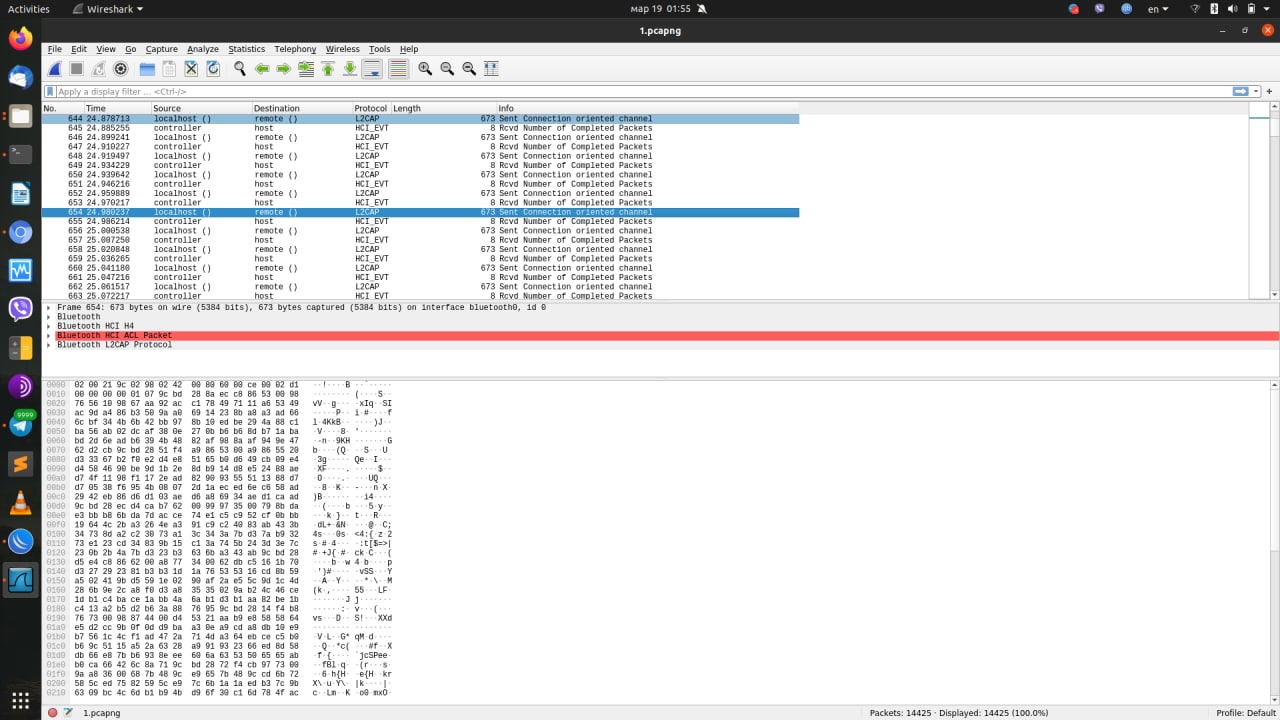Jump to the first packet
The image size is (1280, 720).
pyautogui.click(x=328, y=69)
